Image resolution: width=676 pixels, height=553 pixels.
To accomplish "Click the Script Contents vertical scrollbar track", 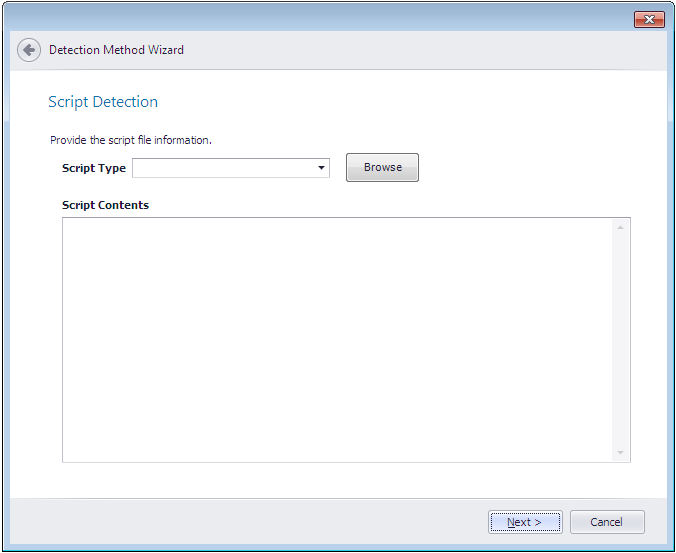I will 620,340.
